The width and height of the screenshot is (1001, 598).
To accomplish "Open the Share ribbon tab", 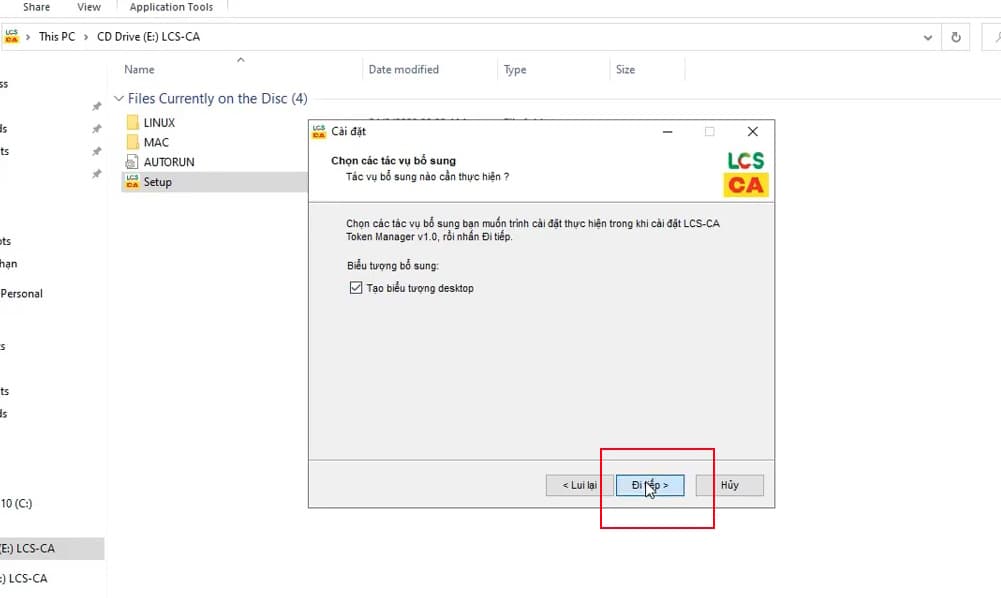I will pyautogui.click(x=37, y=7).
